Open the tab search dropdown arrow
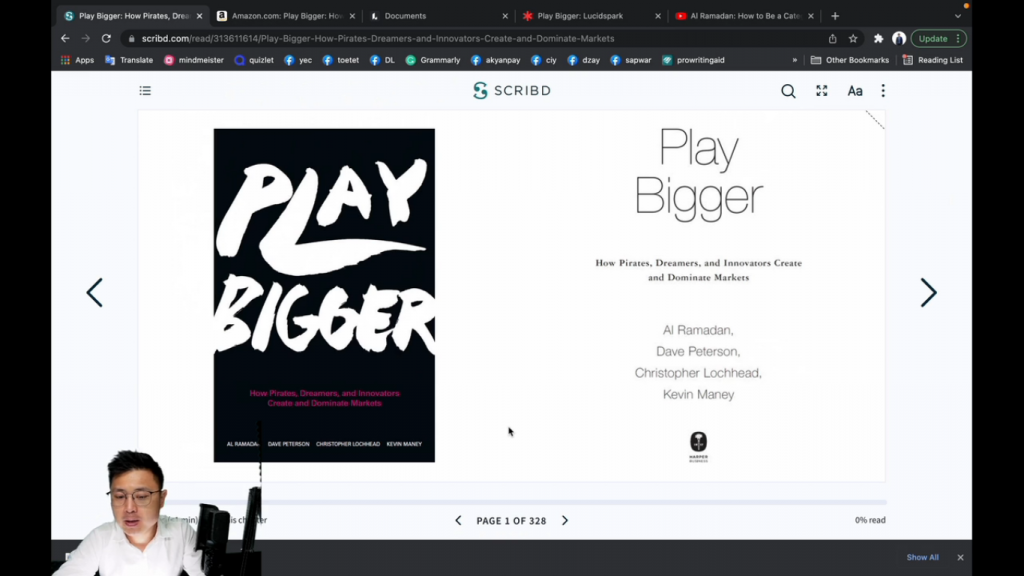The width and height of the screenshot is (1024, 576). [x=957, y=16]
